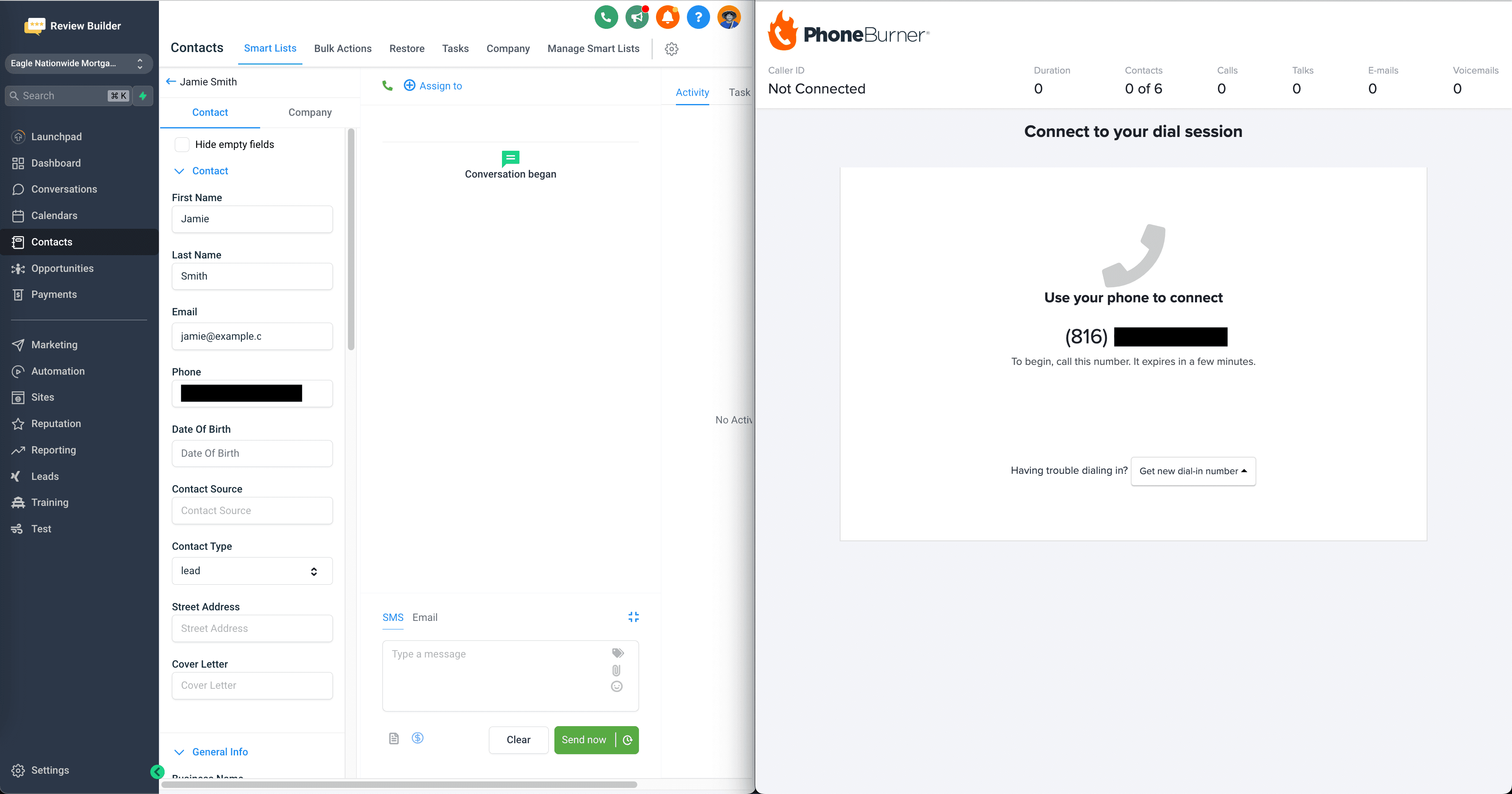Enable the assign-to contact option

tap(432, 85)
